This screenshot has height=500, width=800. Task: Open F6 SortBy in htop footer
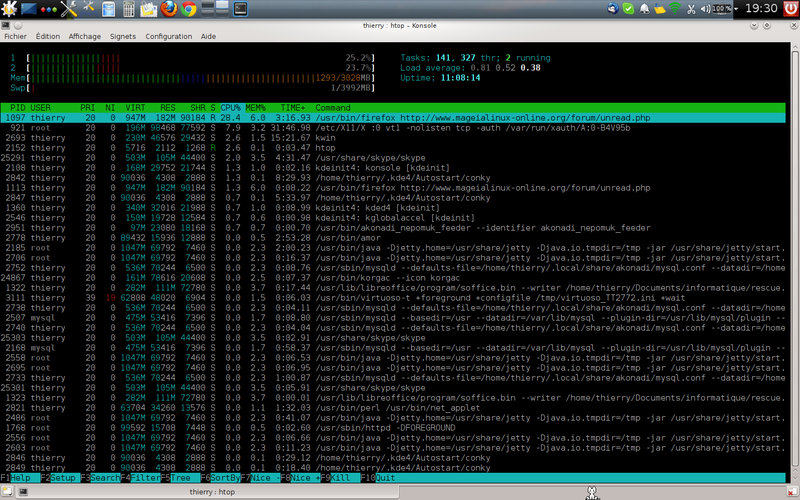coord(220,478)
